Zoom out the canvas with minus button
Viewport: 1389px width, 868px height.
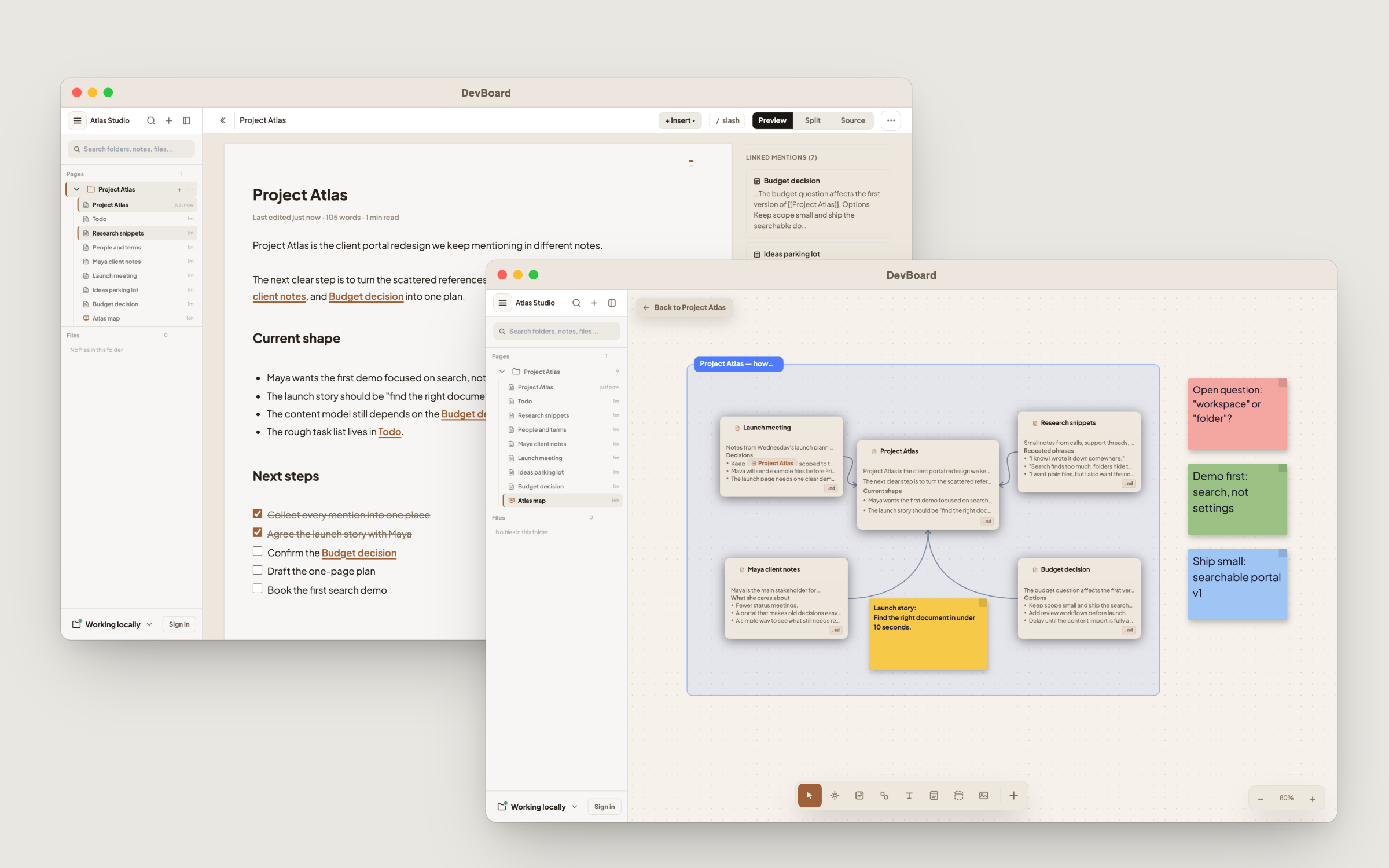1261,799
